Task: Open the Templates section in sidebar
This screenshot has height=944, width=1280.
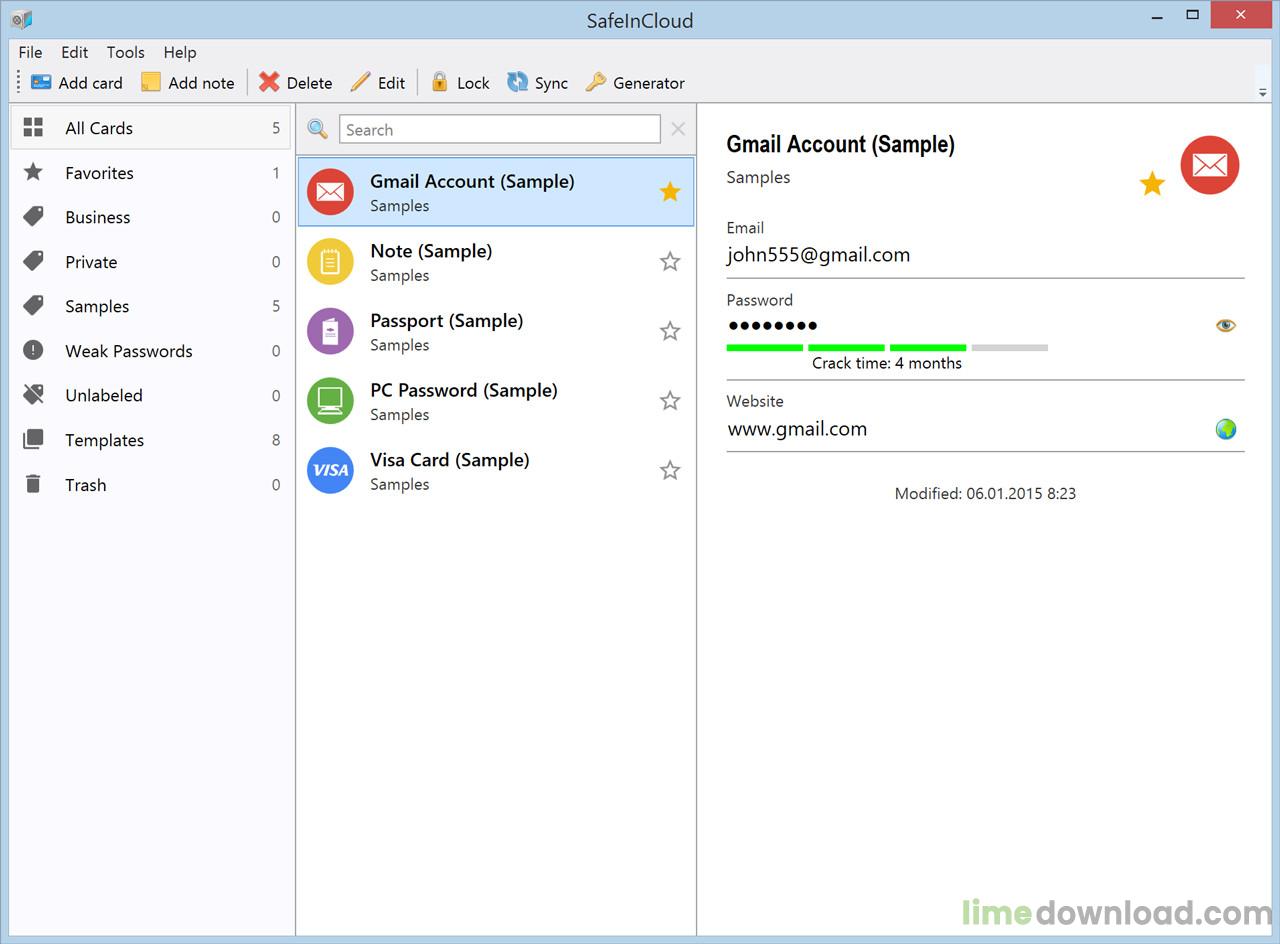Action: pos(104,440)
